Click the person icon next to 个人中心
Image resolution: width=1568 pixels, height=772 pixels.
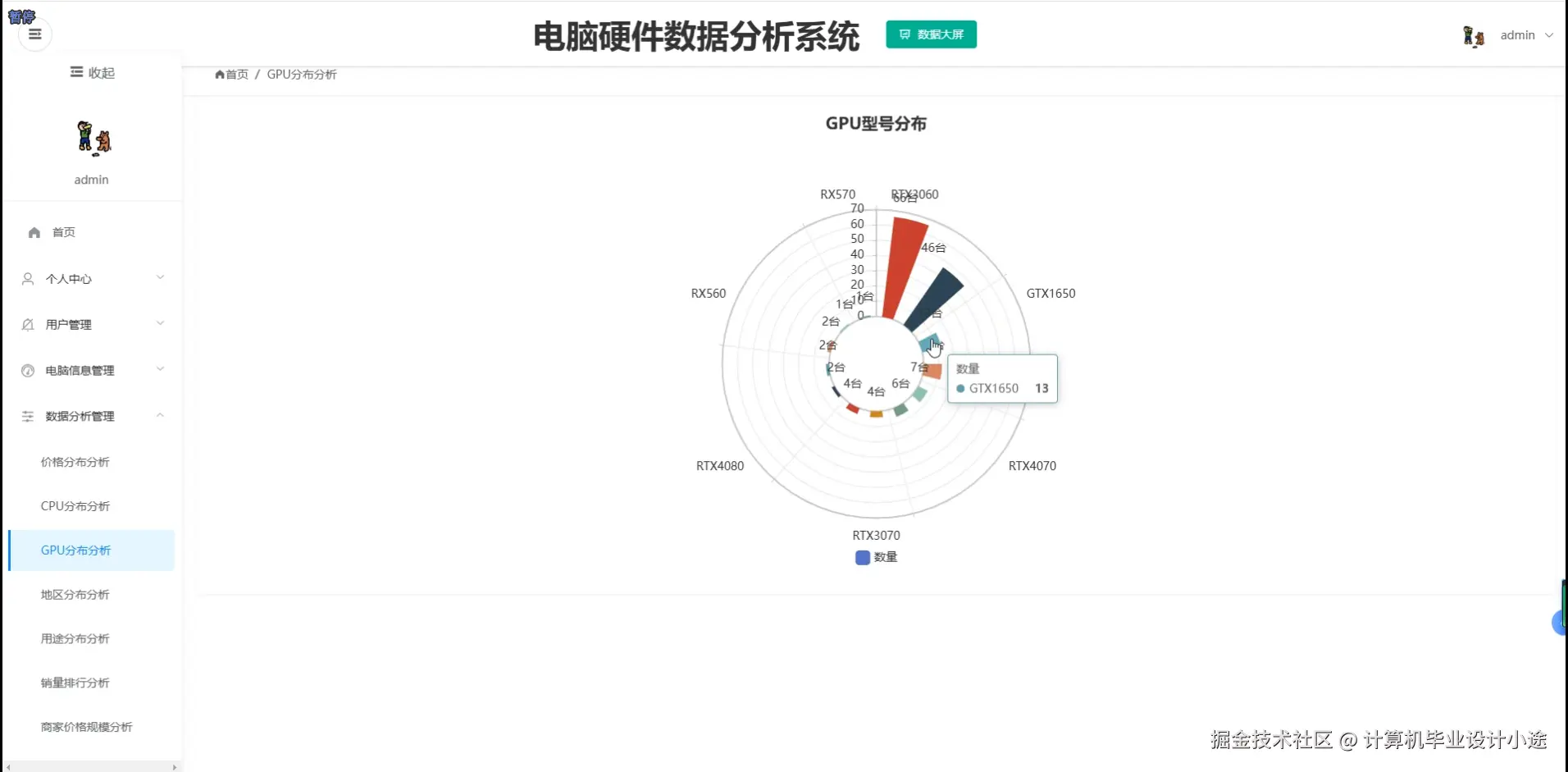[x=27, y=279]
